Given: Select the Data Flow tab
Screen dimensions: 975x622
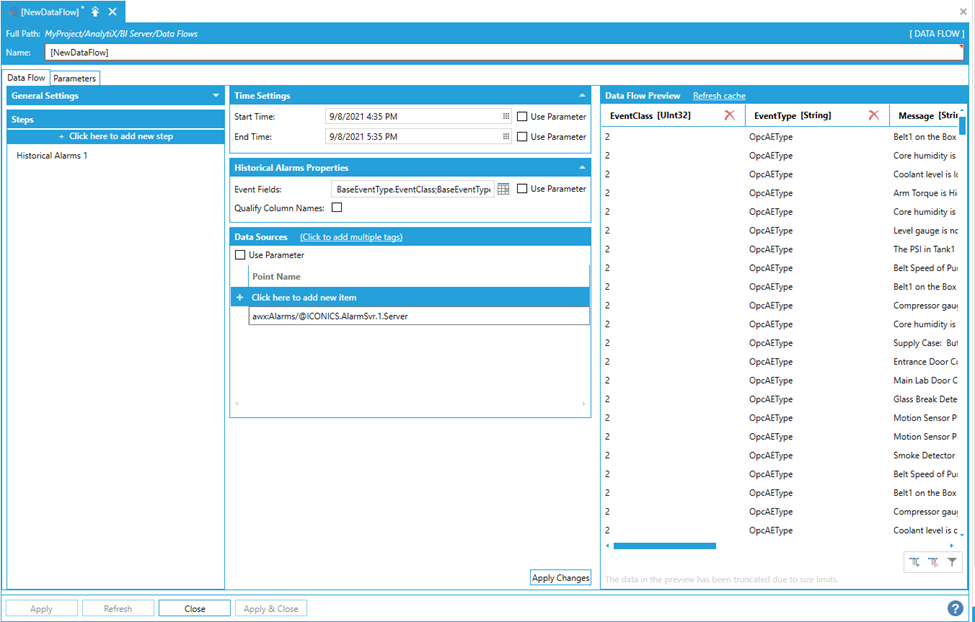Looking at the screenshot, I should tap(27, 78).
